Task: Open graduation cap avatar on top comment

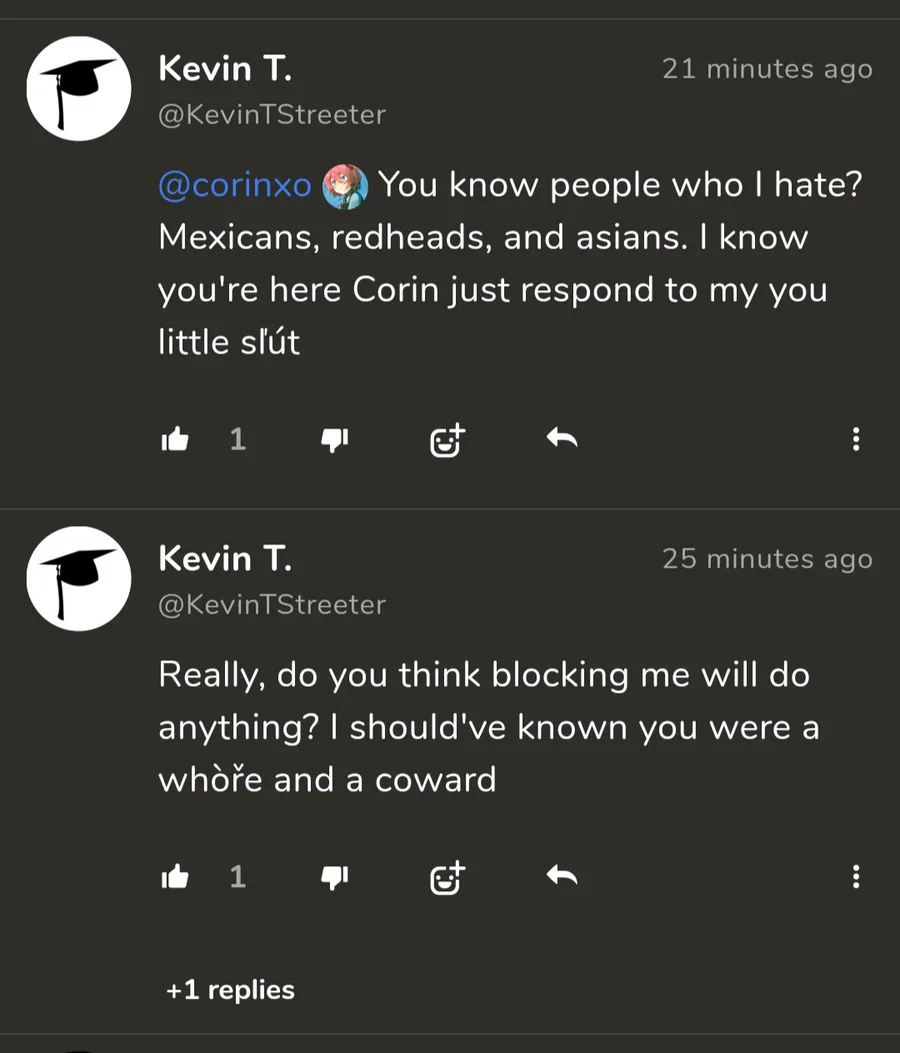Action: point(78,88)
